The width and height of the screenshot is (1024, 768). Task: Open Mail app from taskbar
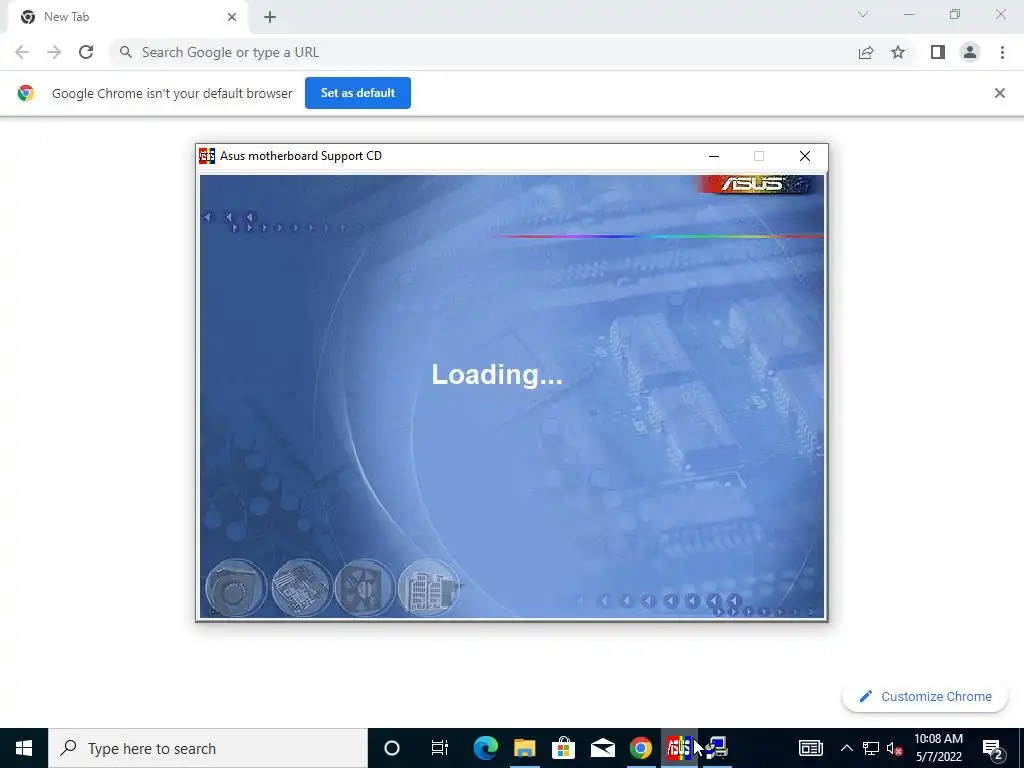[603, 748]
